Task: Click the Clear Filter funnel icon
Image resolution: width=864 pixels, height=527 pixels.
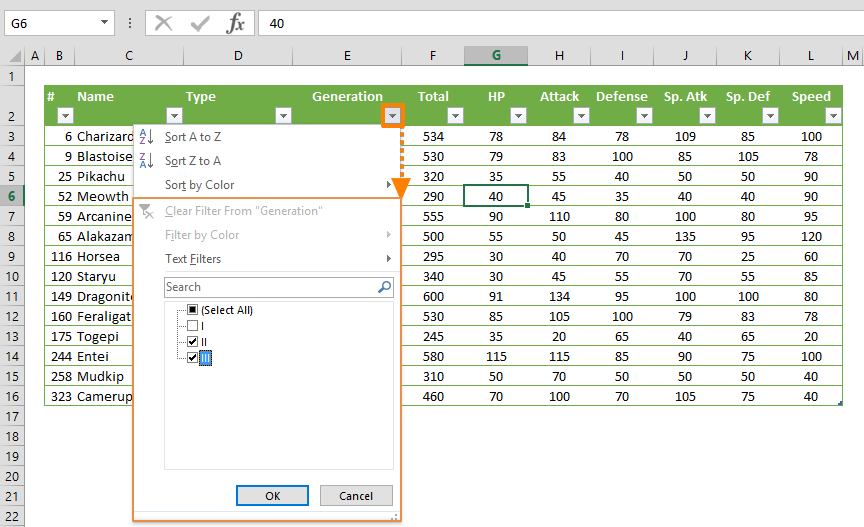Action: click(147, 211)
